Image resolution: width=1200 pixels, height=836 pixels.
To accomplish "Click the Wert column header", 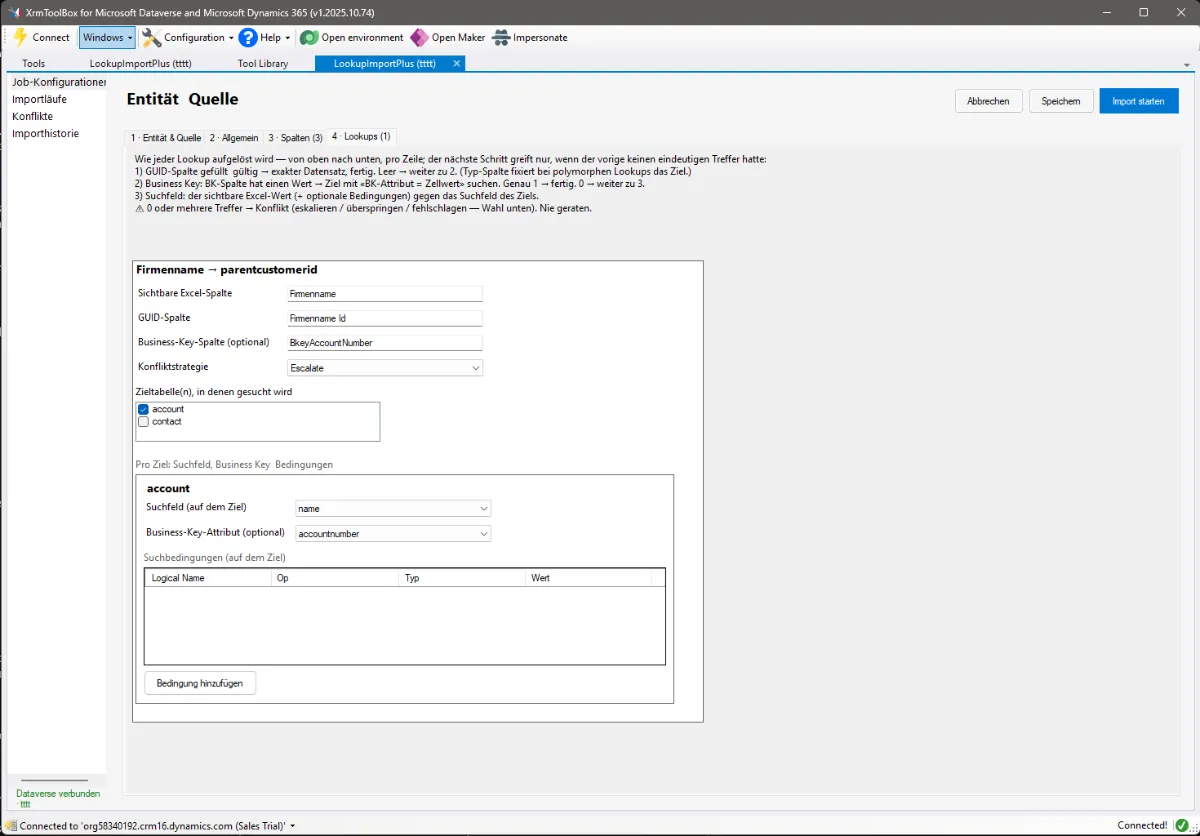I will [x=588, y=578].
